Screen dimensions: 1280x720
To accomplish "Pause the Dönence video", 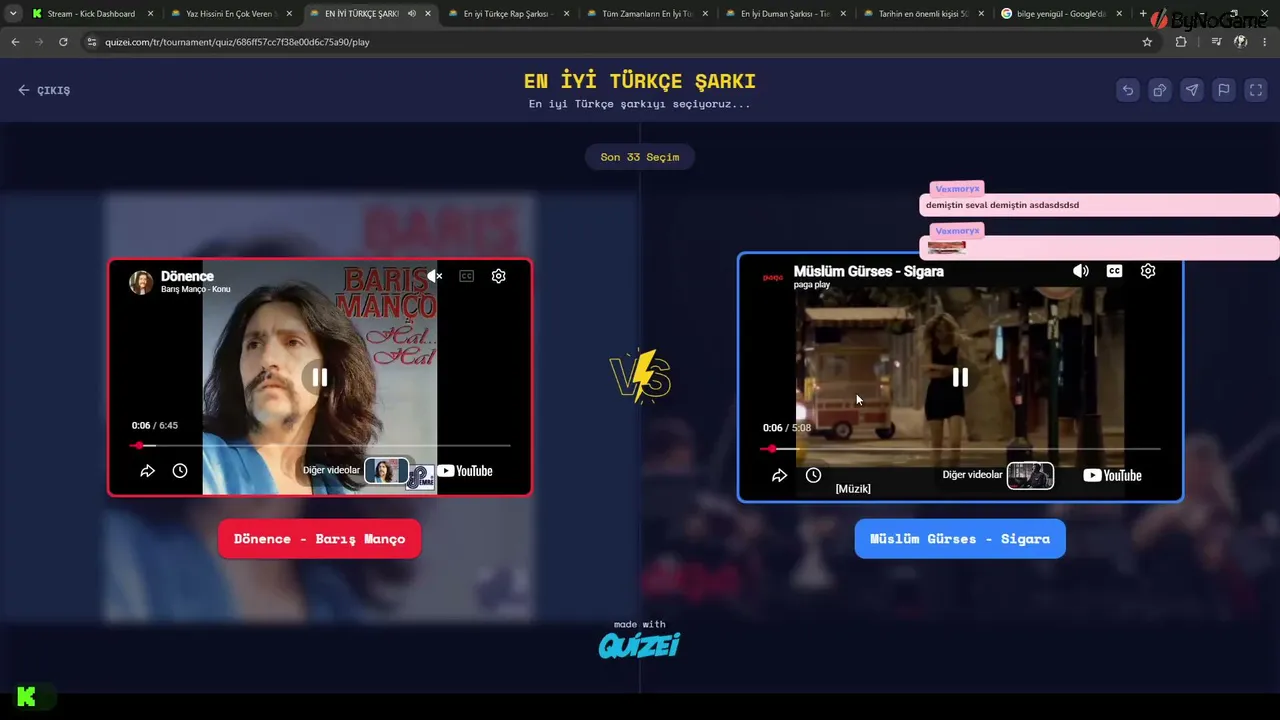I will [x=320, y=377].
